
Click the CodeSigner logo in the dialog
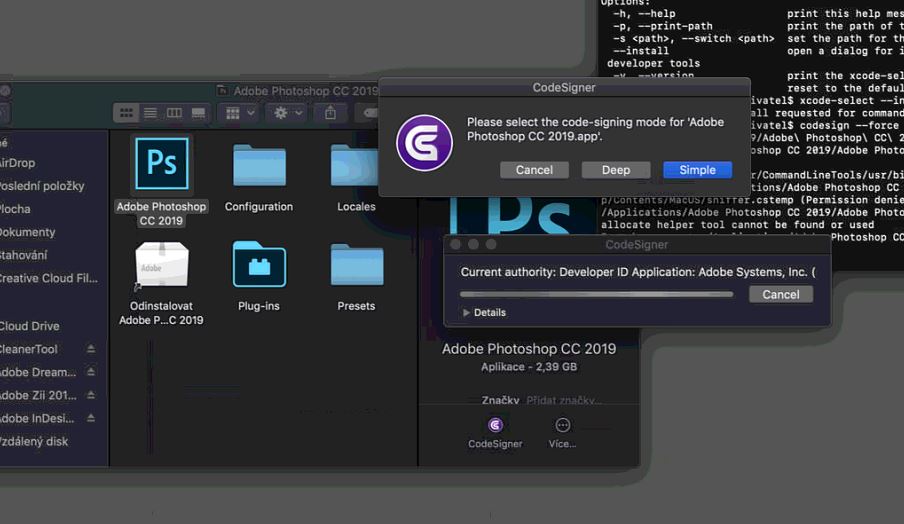pos(424,143)
